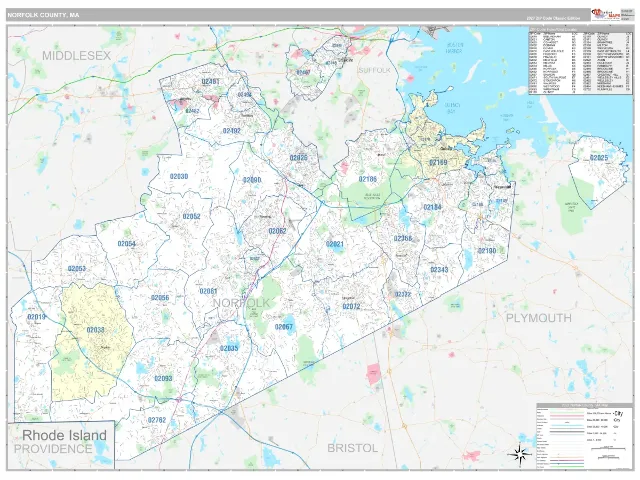
Task: Select ZIP code 02072 label
Action: click(351, 307)
